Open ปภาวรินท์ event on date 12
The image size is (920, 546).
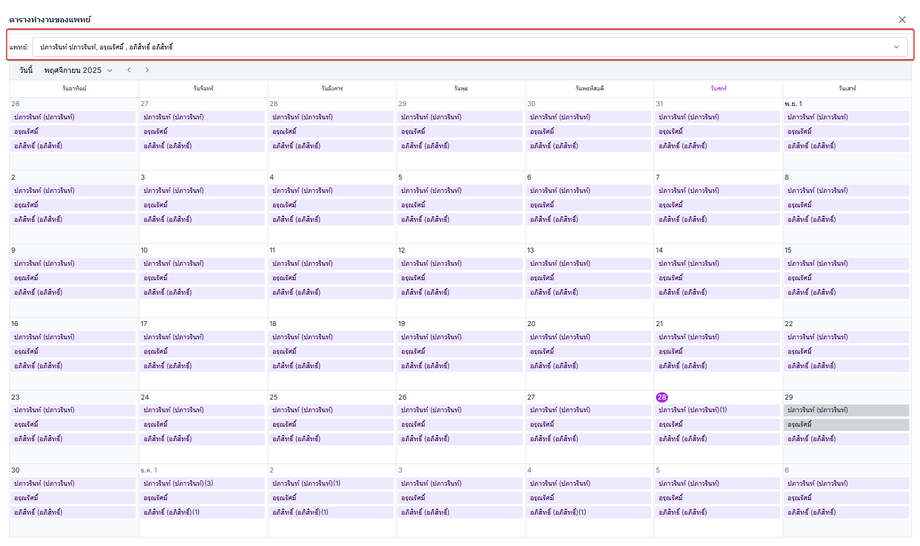pyautogui.click(x=461, y=263)
